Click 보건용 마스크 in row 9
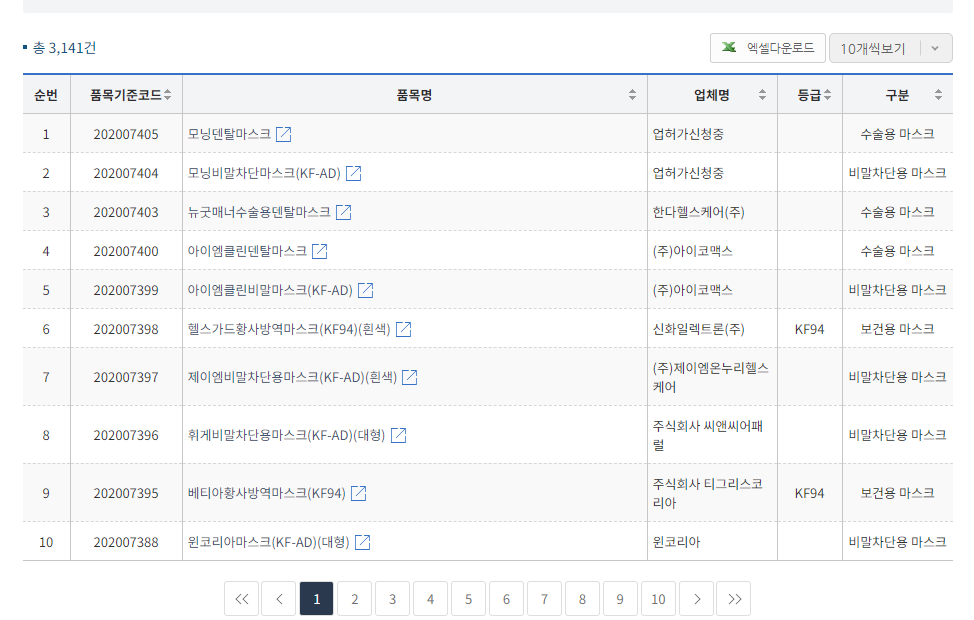Screen dimensions: 974x620 pyautogui.click(x=897, y=493)
